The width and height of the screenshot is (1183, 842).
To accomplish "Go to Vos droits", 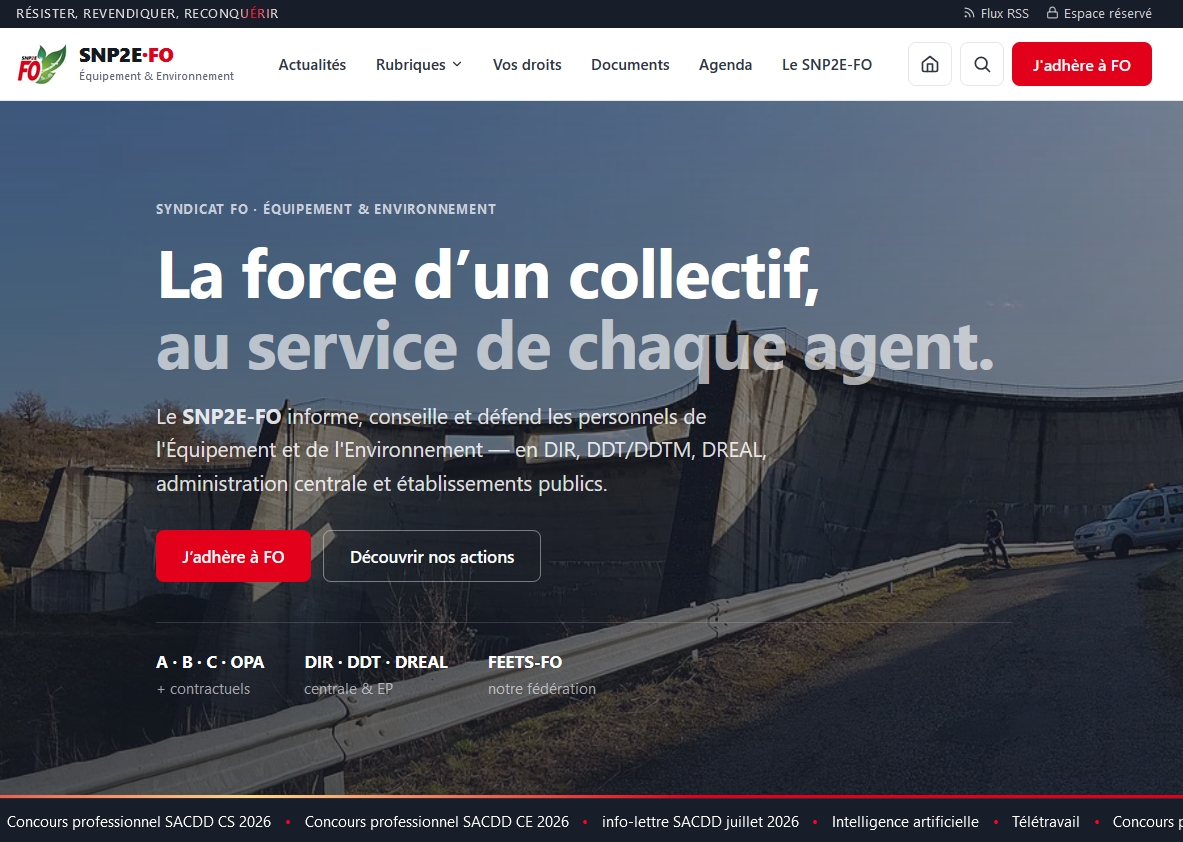I will point(527,65).
